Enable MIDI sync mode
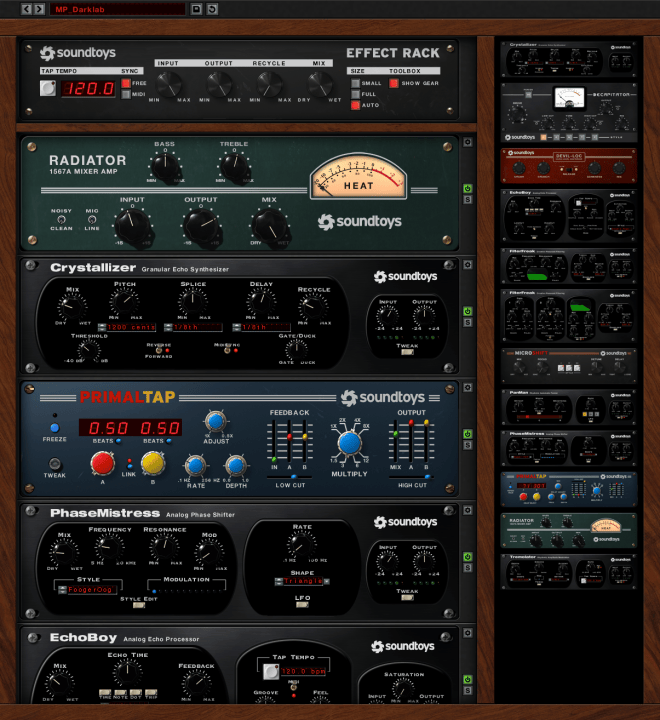This screenshot has width=660, height=720. [126, 94]
